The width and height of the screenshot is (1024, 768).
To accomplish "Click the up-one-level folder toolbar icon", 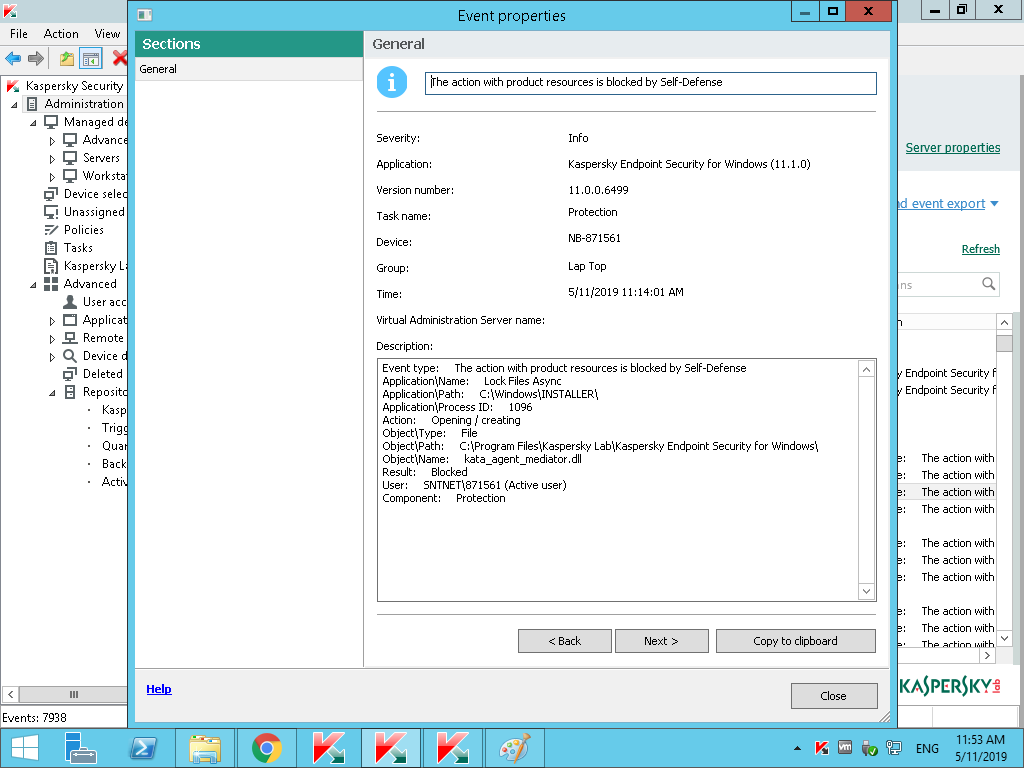I will point(66,59).
